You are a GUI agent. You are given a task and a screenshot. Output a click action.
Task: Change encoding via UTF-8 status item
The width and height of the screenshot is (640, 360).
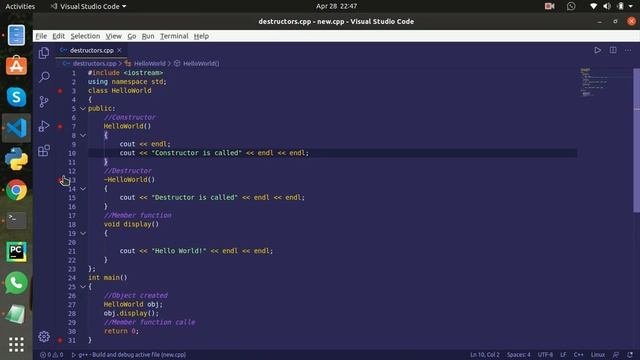pyautogui.click(x=545, y=355)
